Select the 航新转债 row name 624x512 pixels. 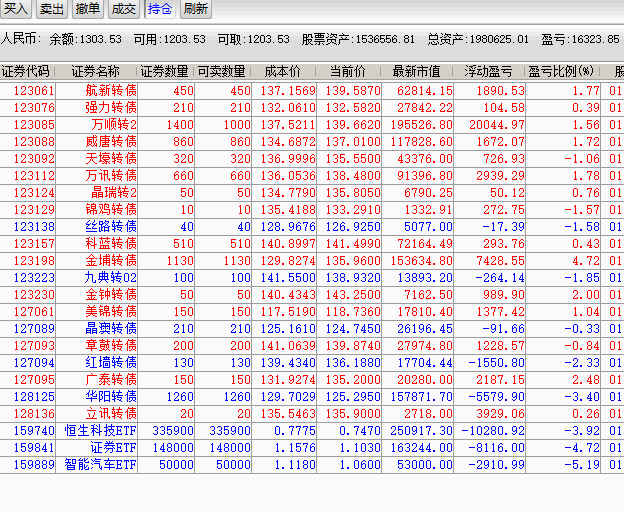pyautogui.click(x=111, y=91)
